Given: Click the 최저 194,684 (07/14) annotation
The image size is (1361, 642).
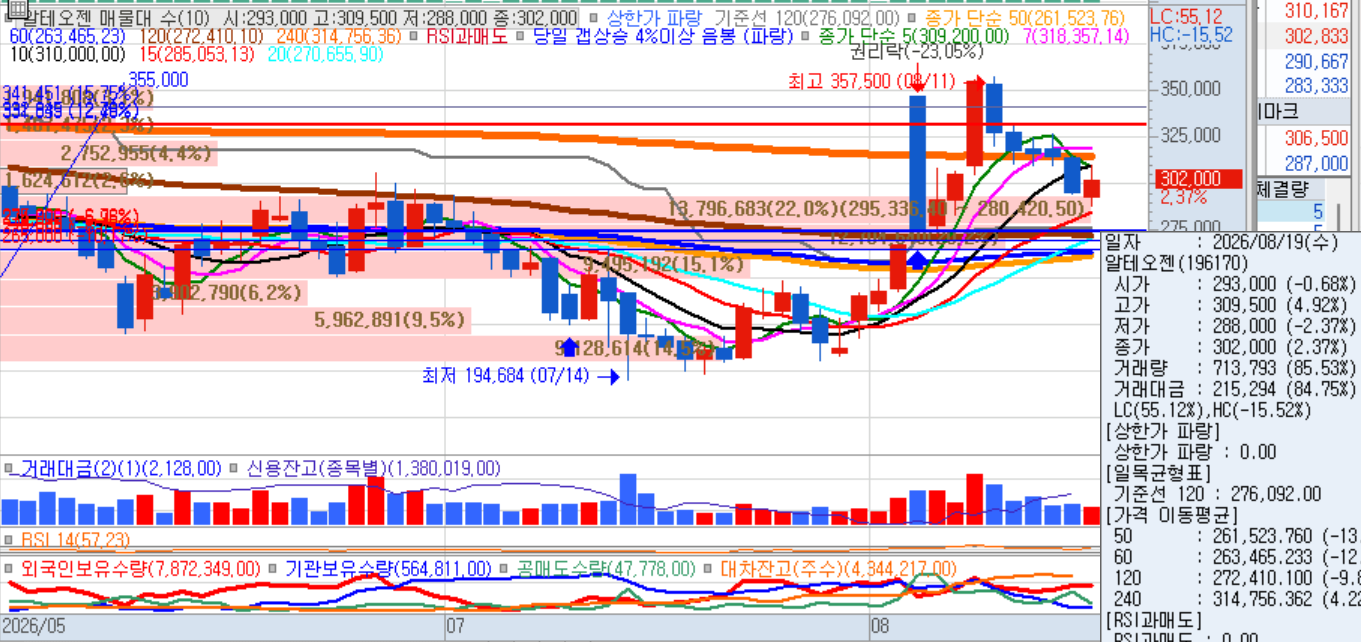Looking at the screenshot, I should coord(507,376).
